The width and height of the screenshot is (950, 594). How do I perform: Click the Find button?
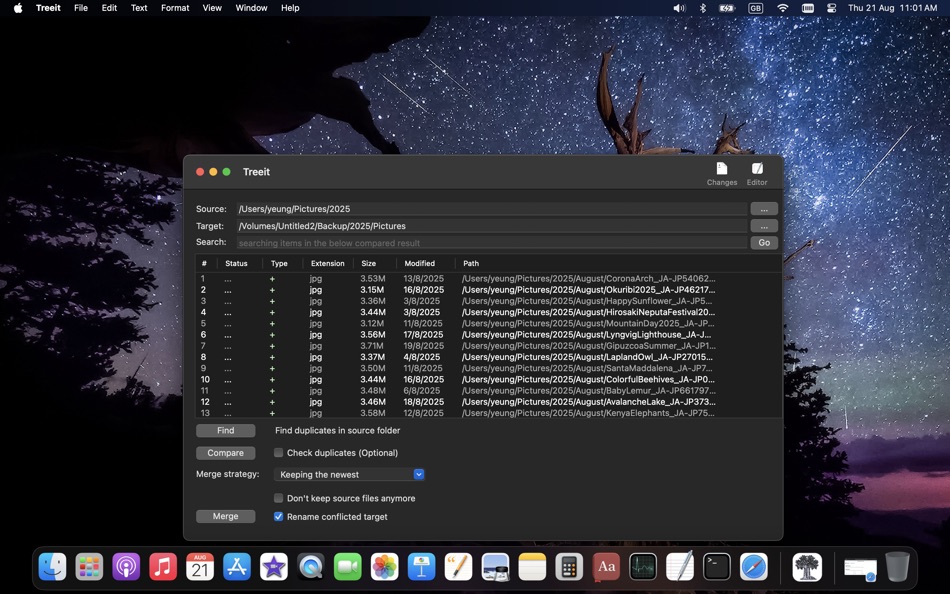pos(225,430)
